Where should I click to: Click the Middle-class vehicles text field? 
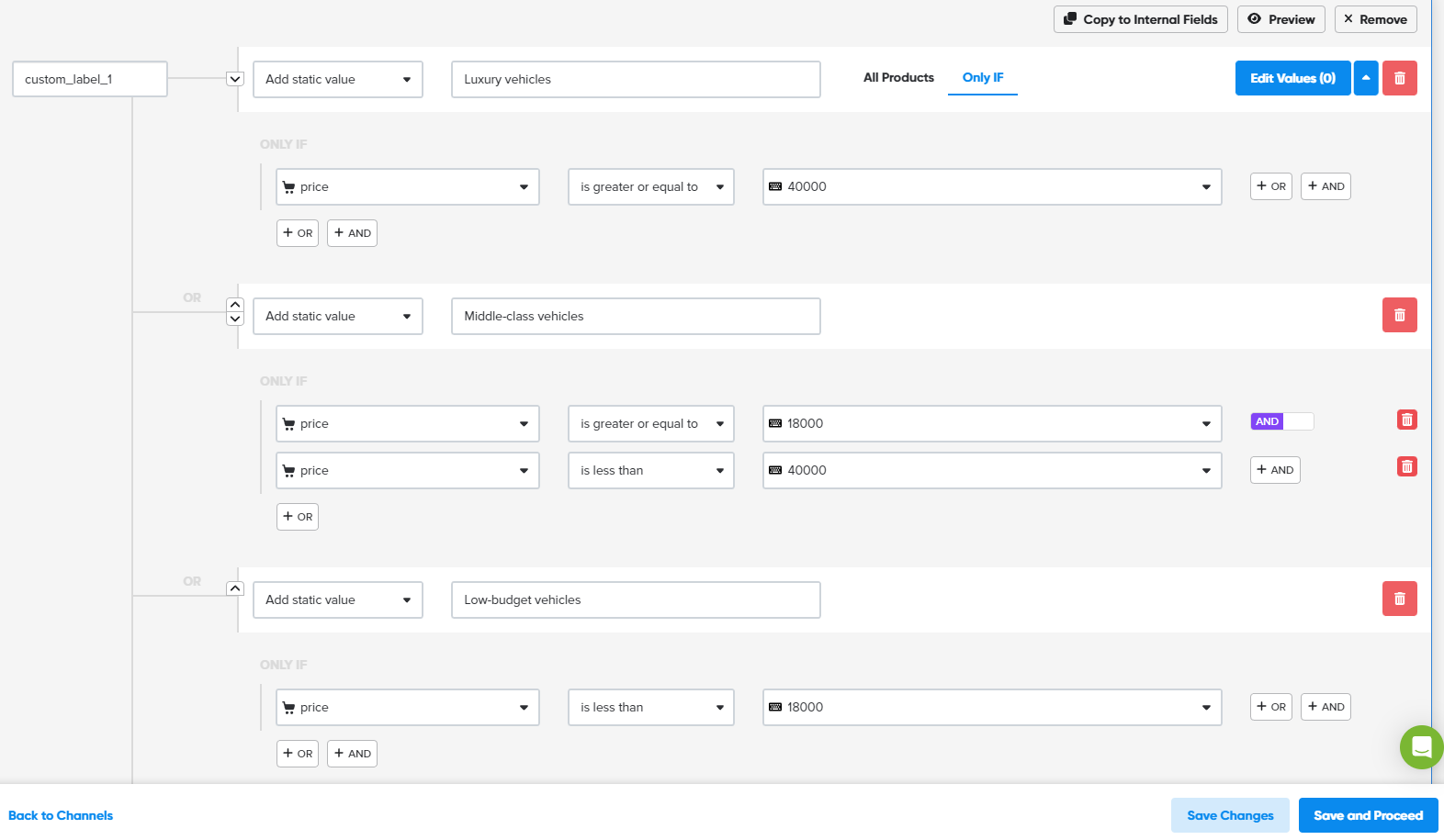click(x=635, y=316)
